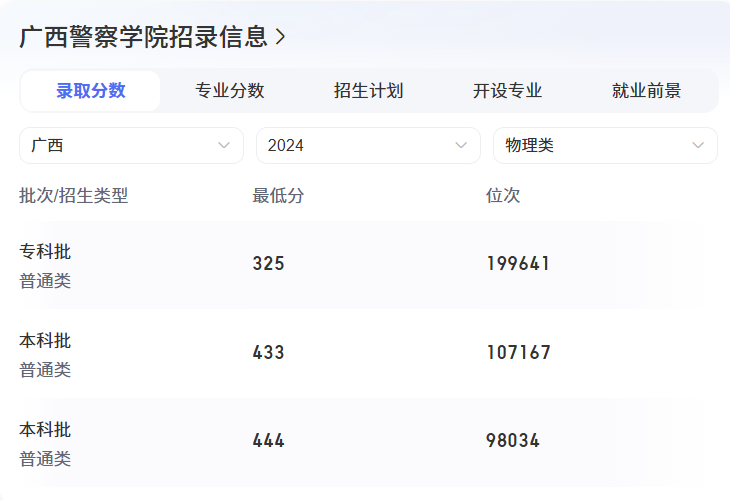
Task: Click chevron arrow in 2024 selector
Action: 461,145
